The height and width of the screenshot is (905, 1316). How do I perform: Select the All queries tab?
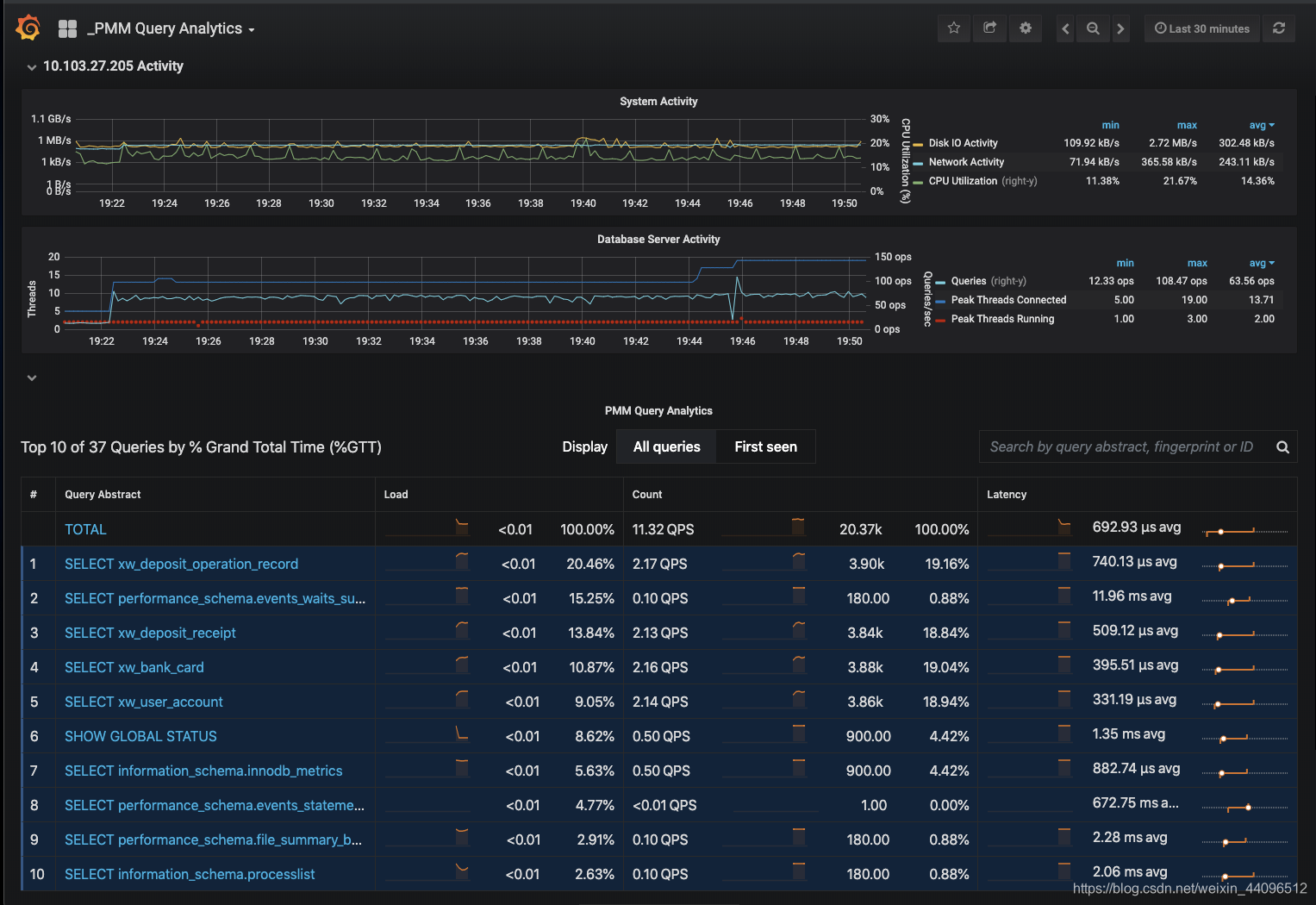(666, 446)
